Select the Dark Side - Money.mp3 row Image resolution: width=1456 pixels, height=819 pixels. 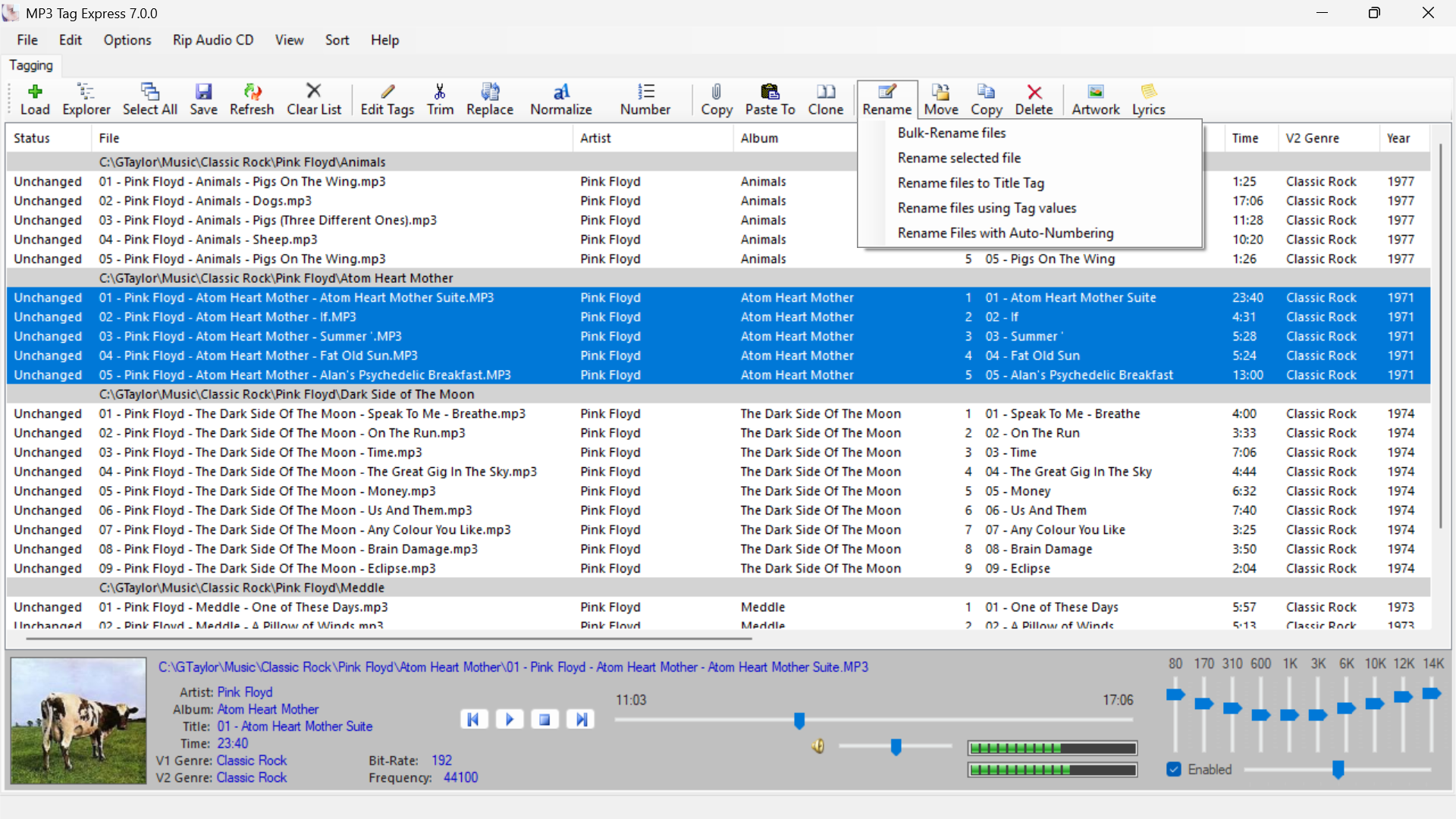point(718,491)
